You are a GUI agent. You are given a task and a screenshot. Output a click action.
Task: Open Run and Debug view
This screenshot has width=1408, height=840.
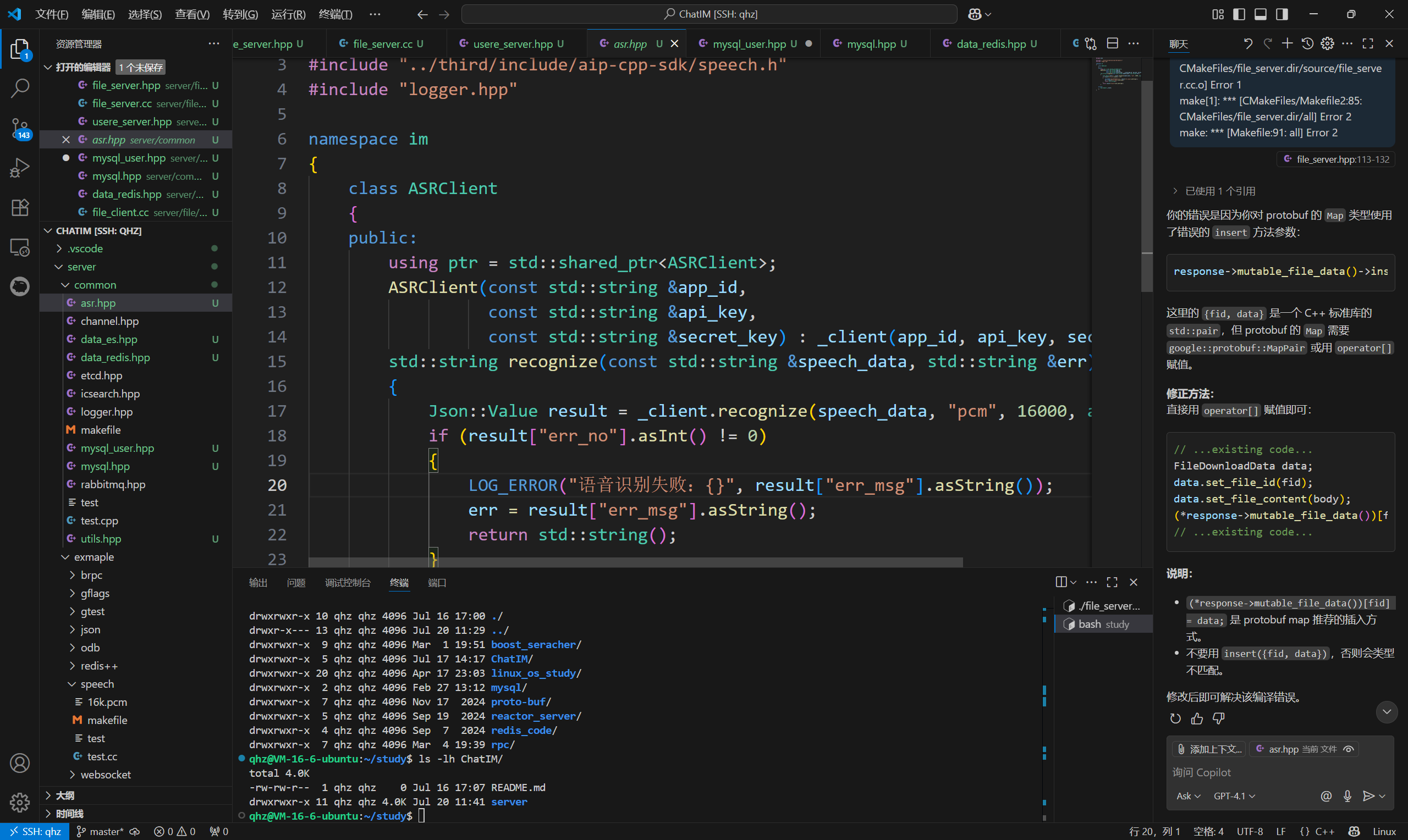[x=20, y=168]
